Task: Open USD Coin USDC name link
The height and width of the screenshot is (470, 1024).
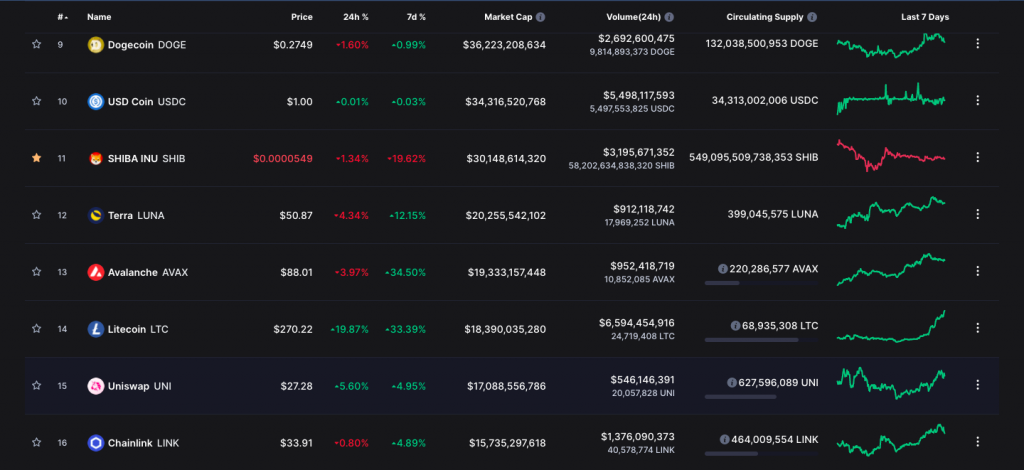Action: (x=147, y=102)
